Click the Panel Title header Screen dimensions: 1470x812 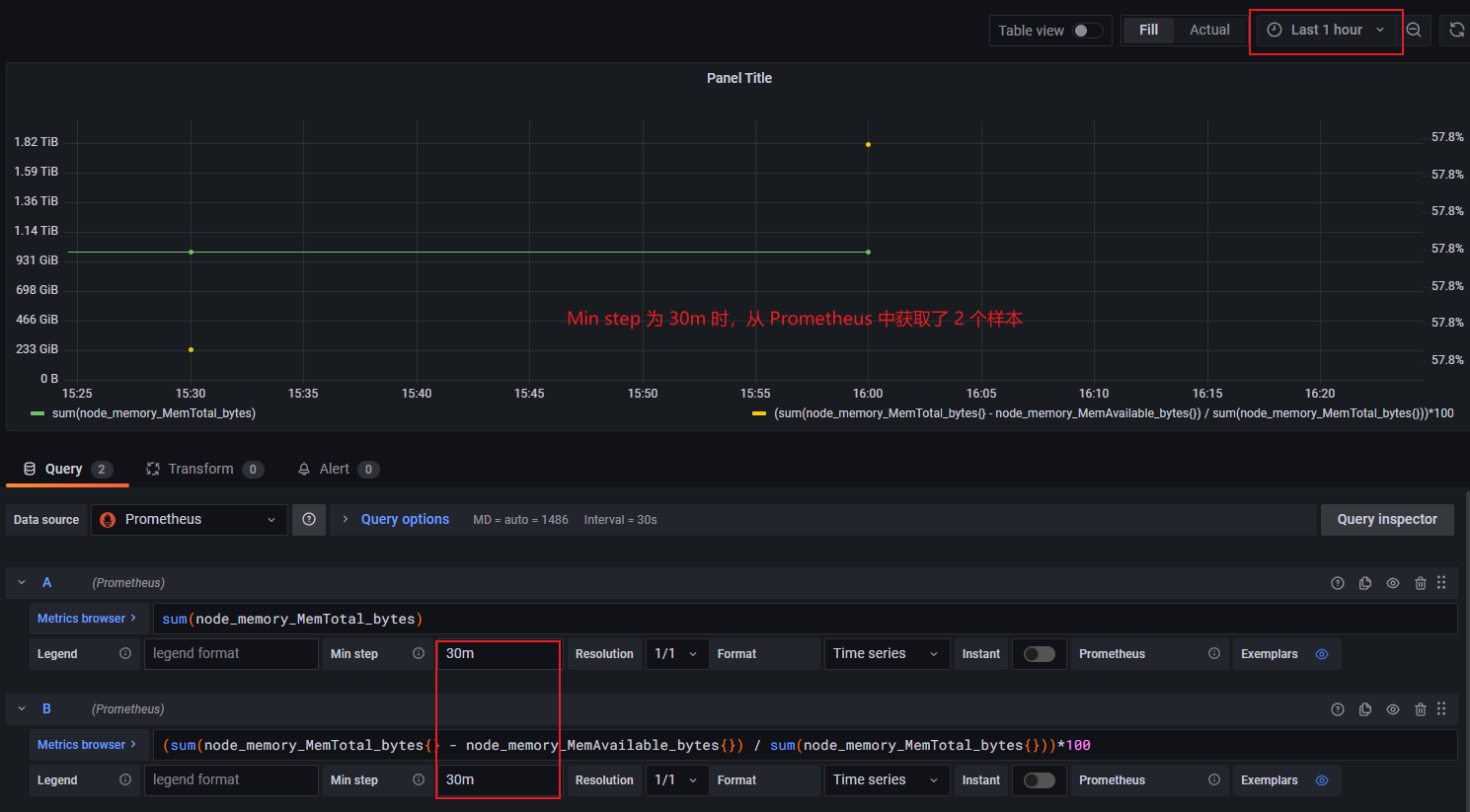(x=739, y=78)
